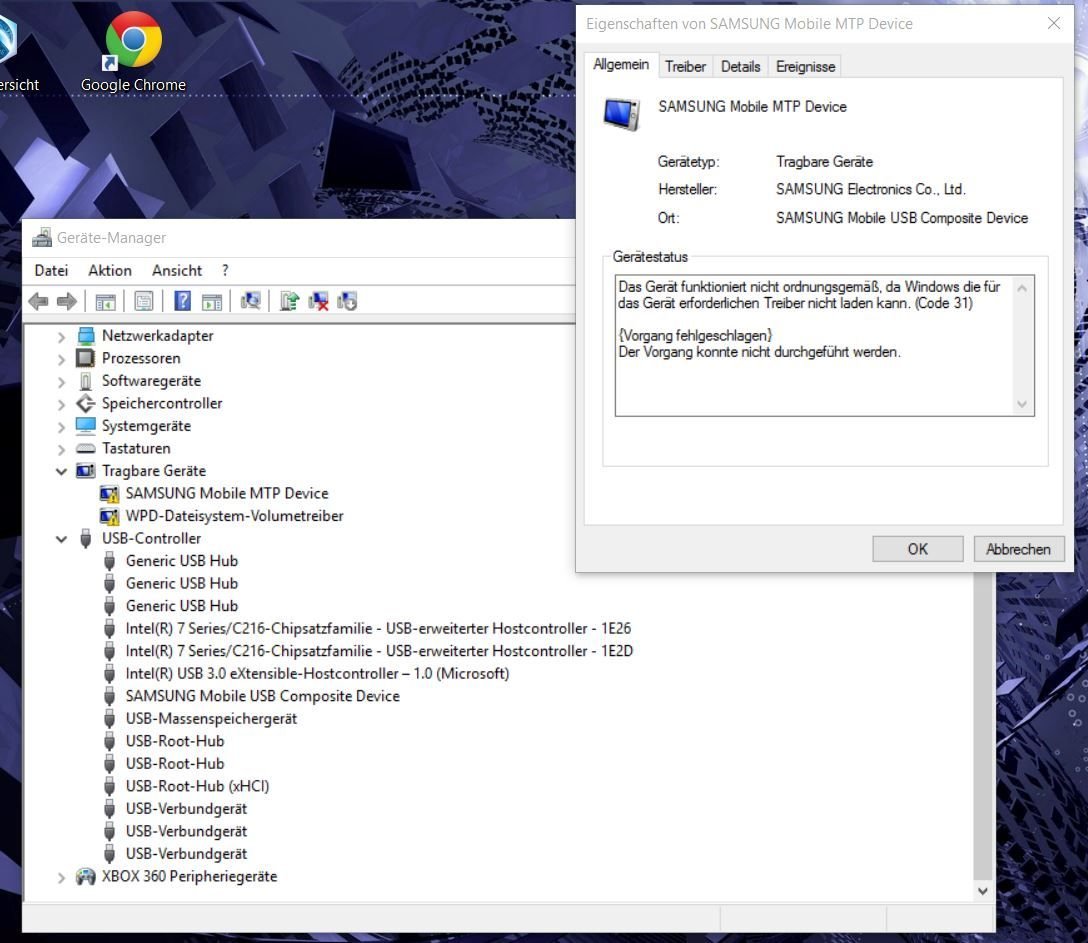
Task: Select USB-Root-Hub (xHCI) entry
Action: [x=197, y=786]
